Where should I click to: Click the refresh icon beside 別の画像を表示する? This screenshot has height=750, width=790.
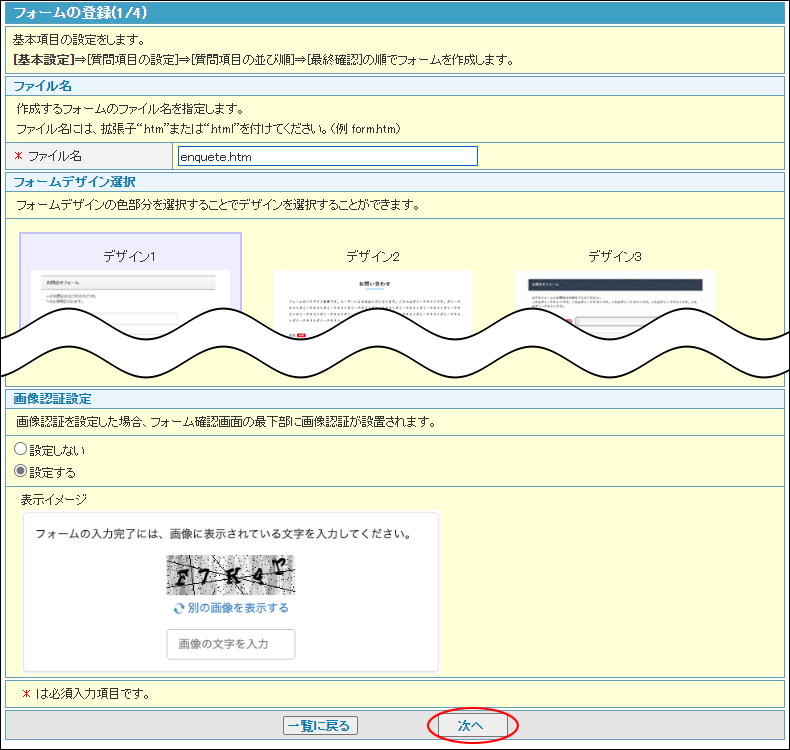click(179, 608)
